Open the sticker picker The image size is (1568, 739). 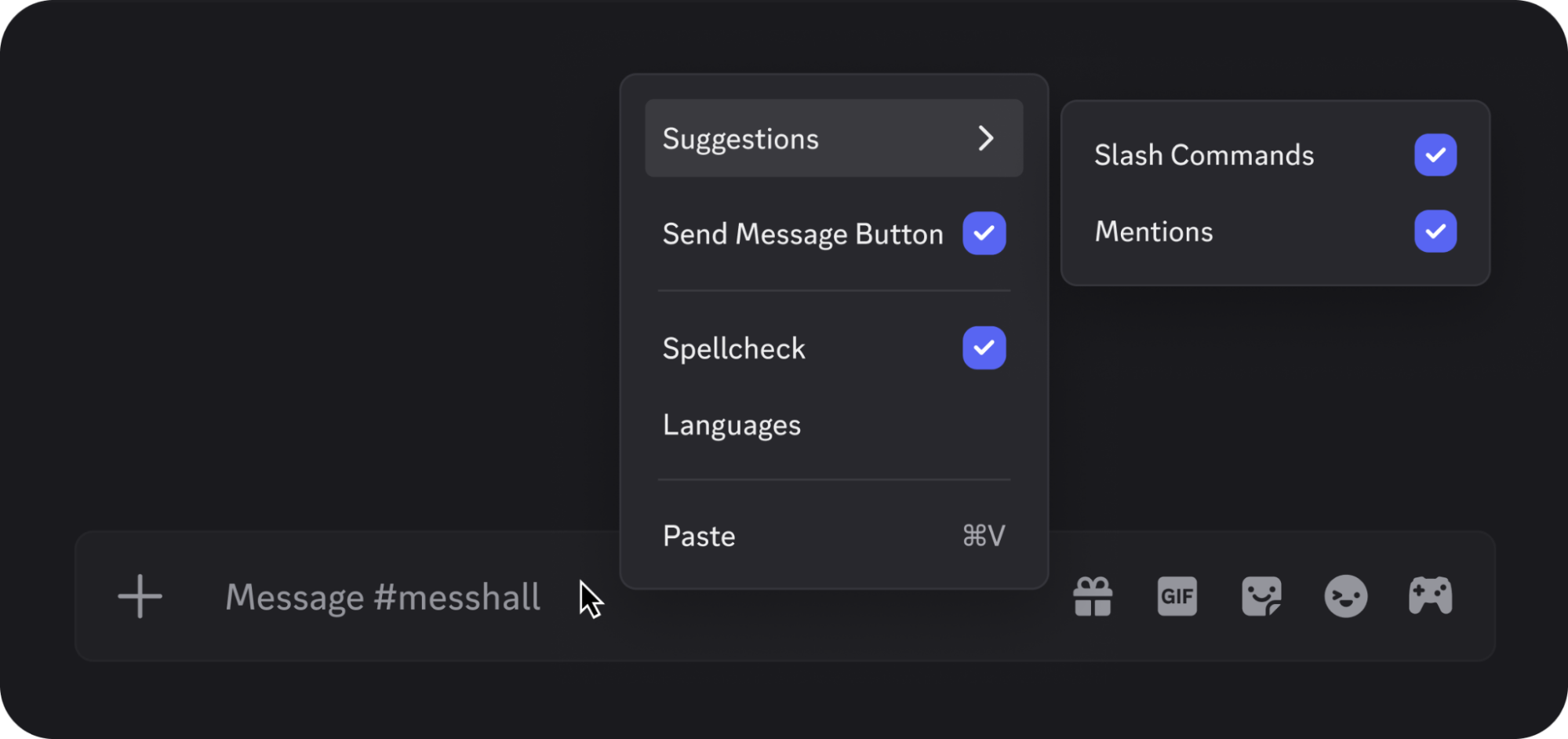[x=1261, y=596]
